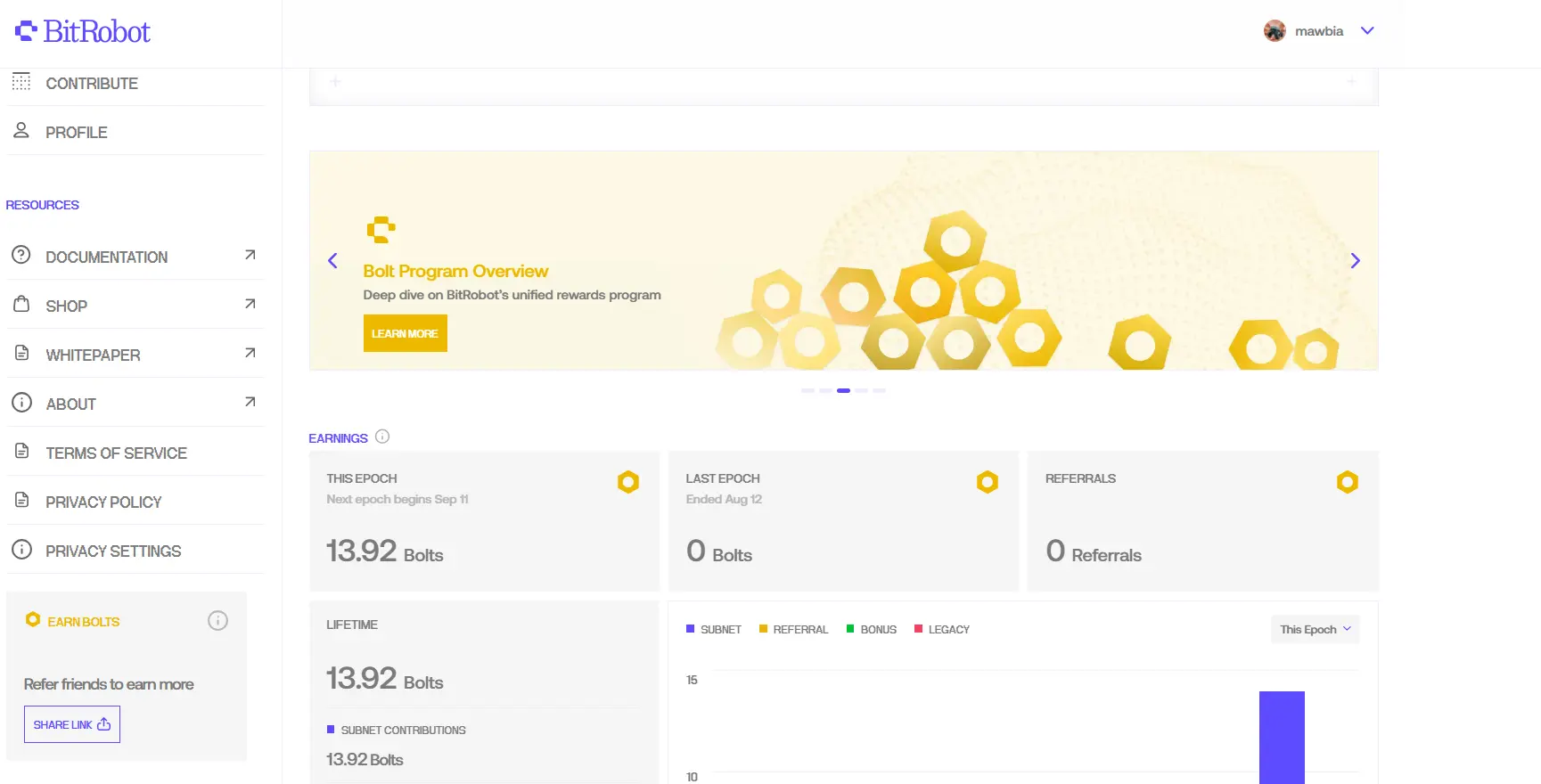
Task: Click the bolt icon on Referrals card
Action: point(1348,482)
